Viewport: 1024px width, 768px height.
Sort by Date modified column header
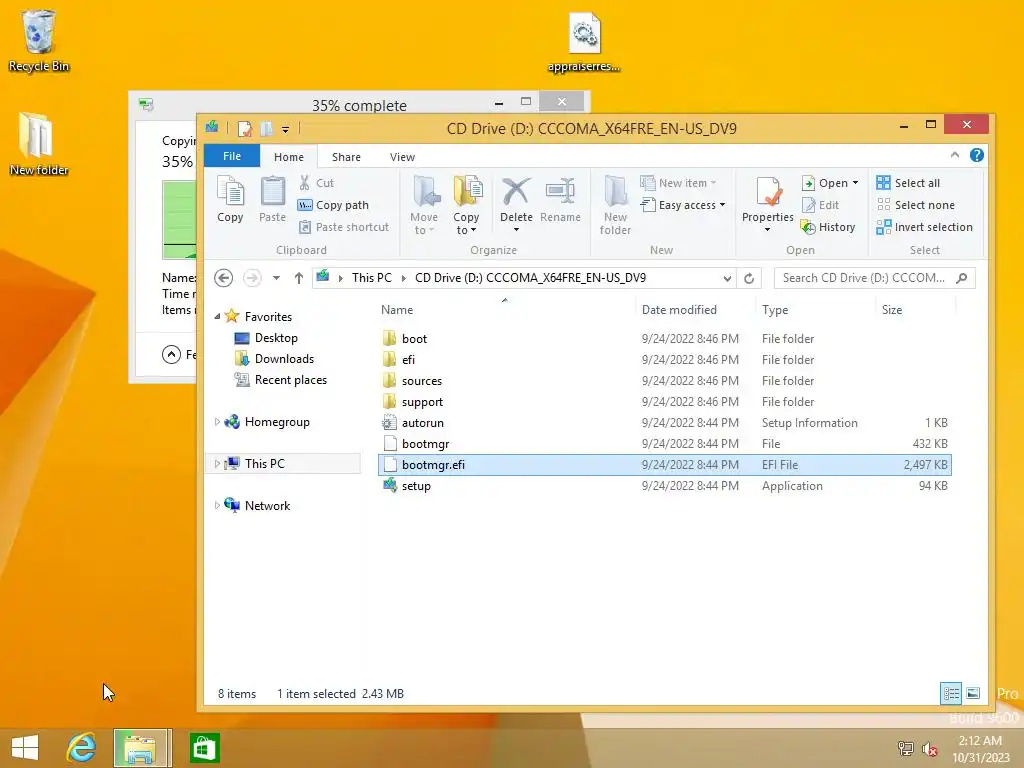point(695,310)
